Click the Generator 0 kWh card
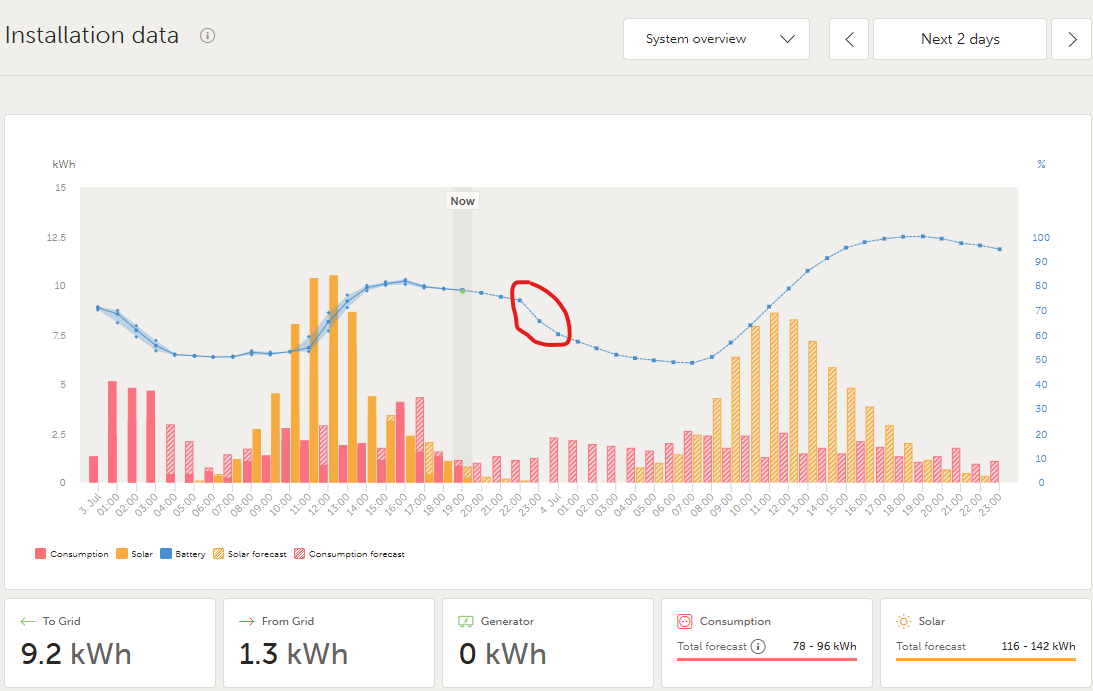1093x691 pixels. coord(548,643)
